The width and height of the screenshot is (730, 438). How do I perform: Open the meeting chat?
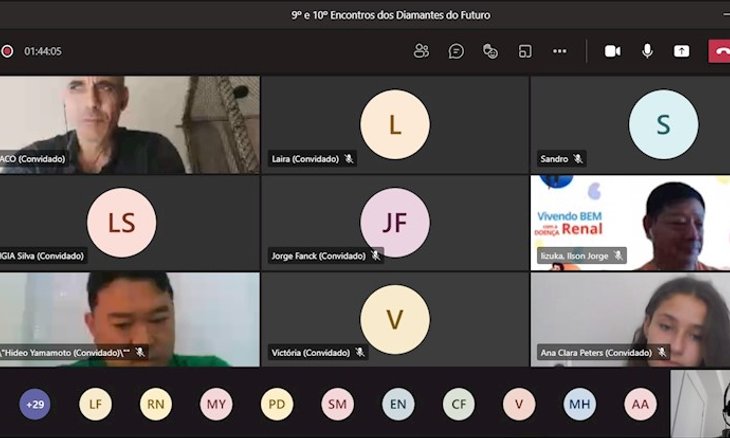click(x=456, y=51)
